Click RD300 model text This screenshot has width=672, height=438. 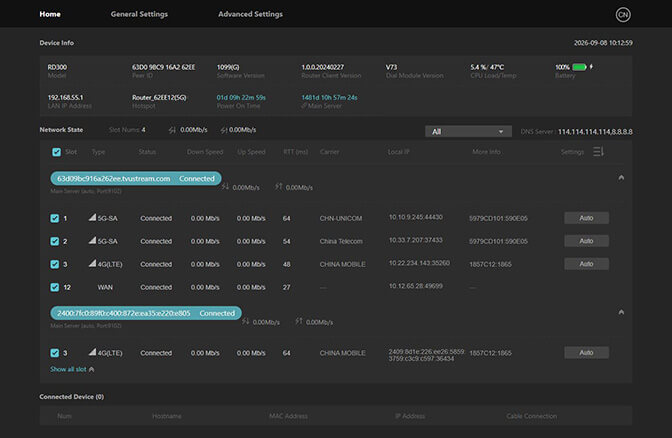click(57, 67)
